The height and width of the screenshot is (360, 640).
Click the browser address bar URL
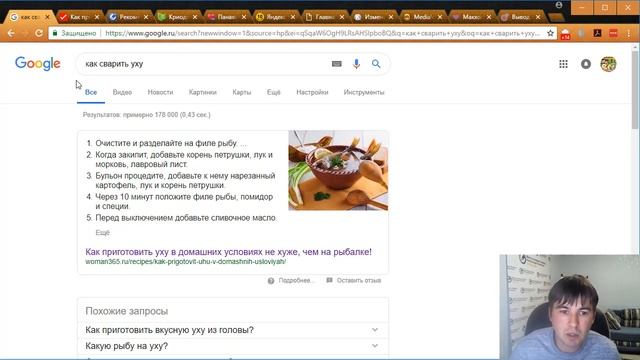click(322, 33)
